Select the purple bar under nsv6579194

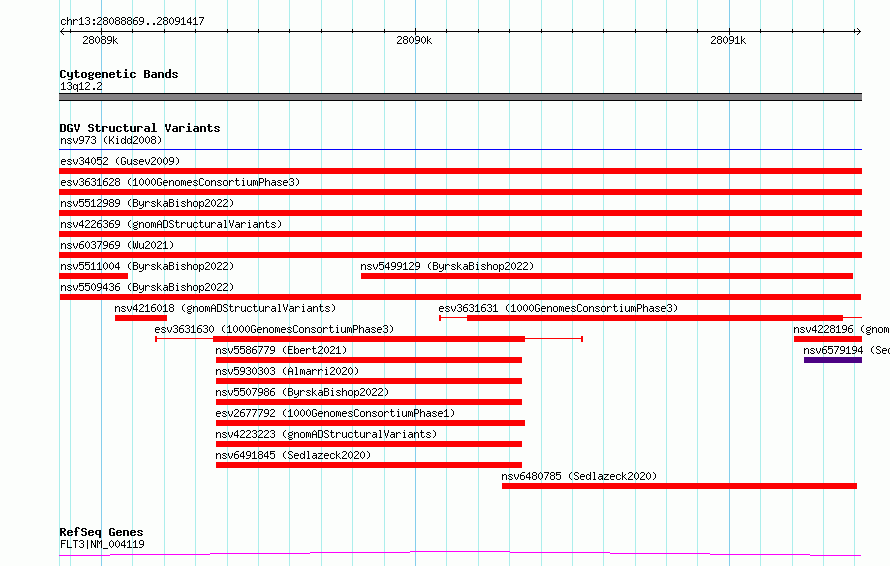[x=833, y=360]
